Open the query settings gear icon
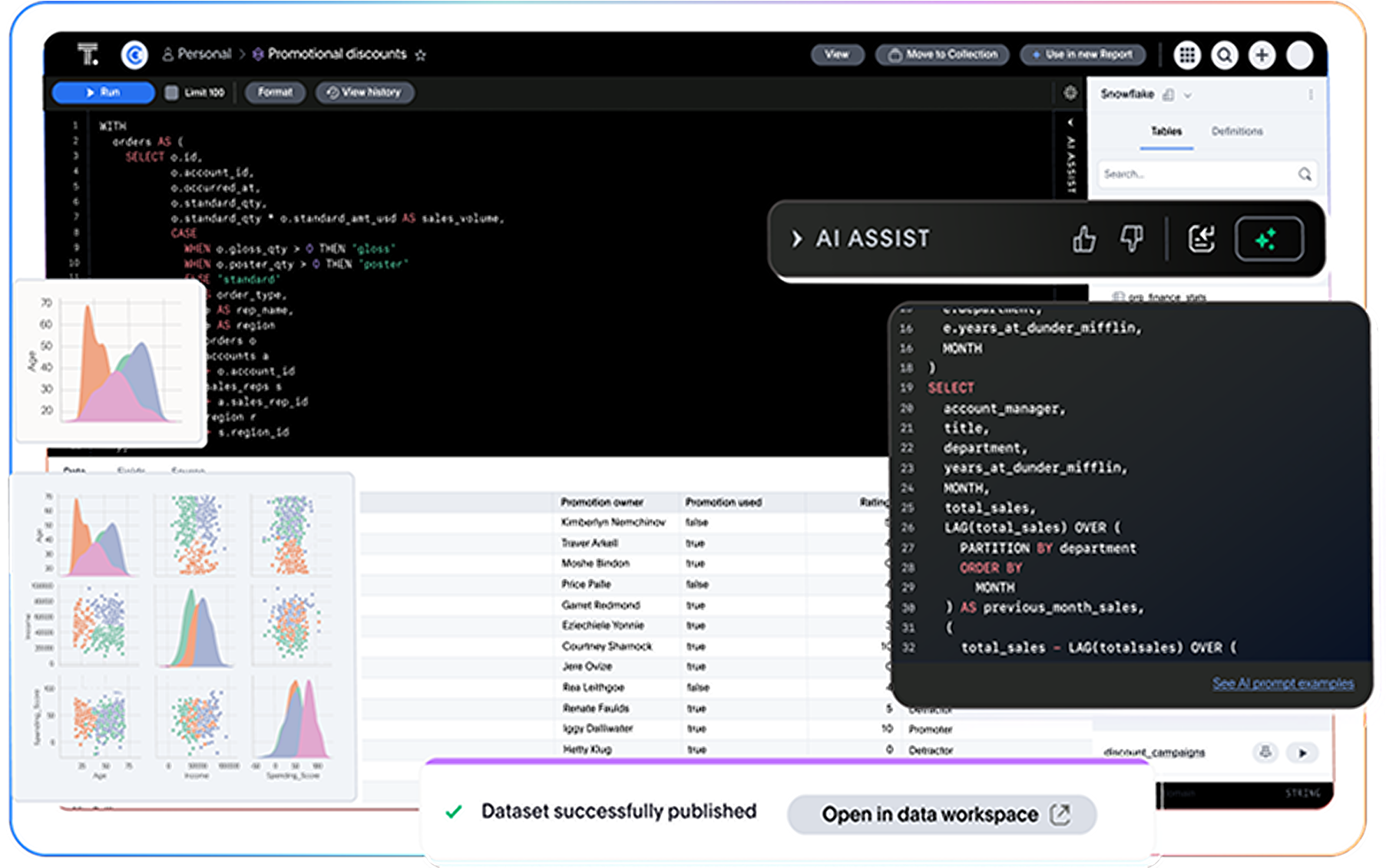Screen dimensions: 1386x868 (1070, 93)
